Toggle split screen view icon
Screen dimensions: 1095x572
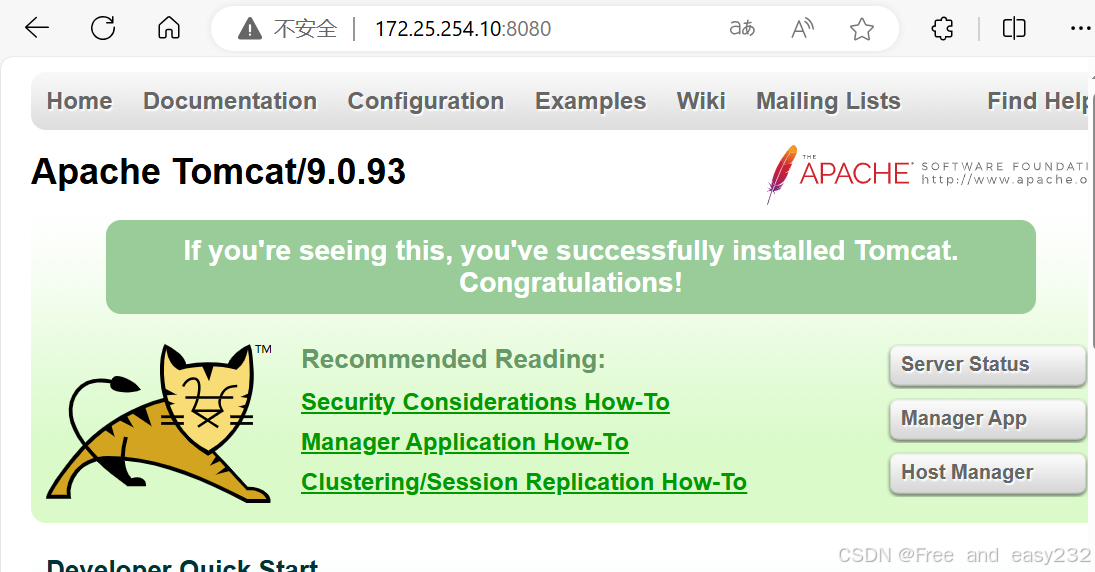coord(1014,28)
